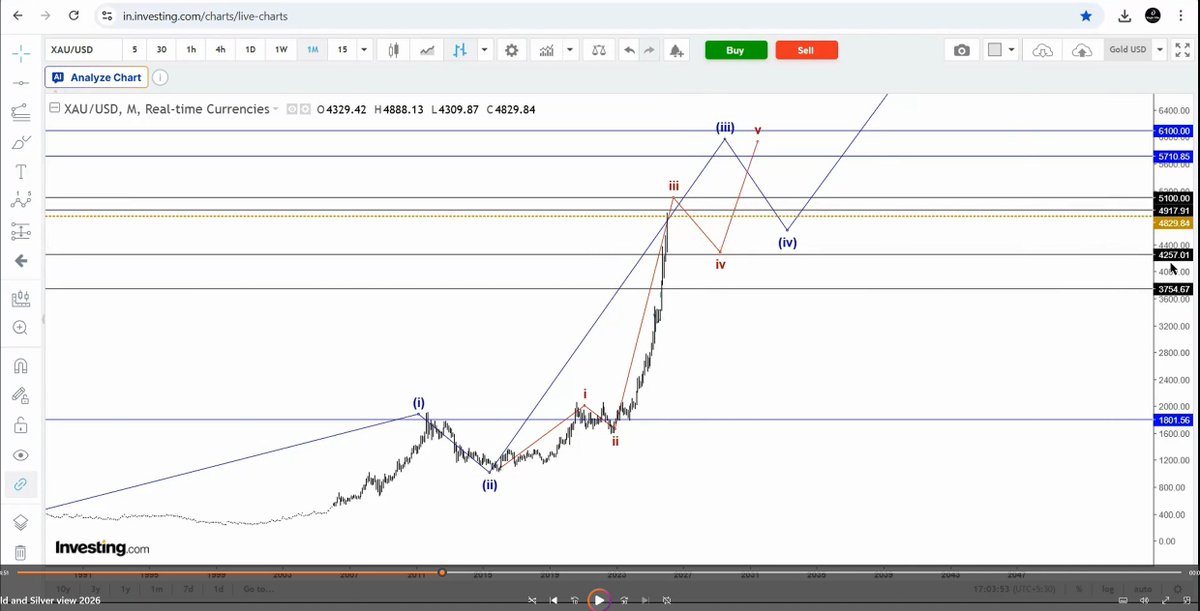Expand the chart style dropdown arrow
This screenshot has width=1200, height=611.
tap(485, 50)
